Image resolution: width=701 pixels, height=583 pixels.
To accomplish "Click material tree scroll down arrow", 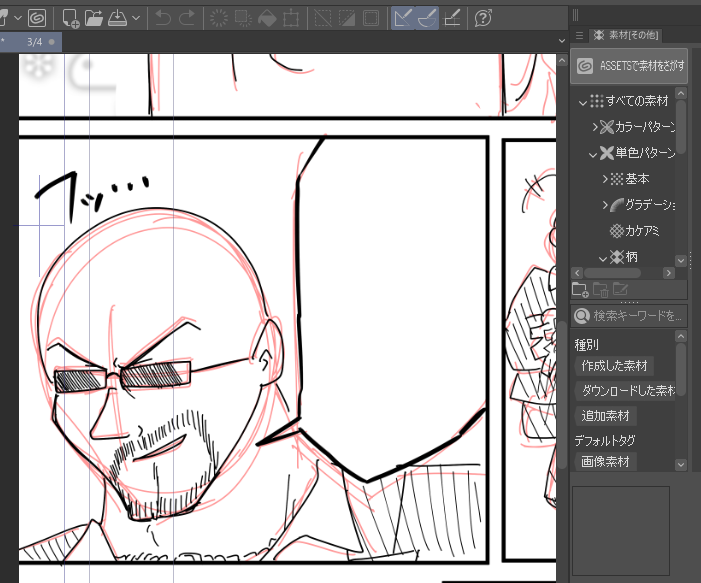I will click(x=681, y=260).
